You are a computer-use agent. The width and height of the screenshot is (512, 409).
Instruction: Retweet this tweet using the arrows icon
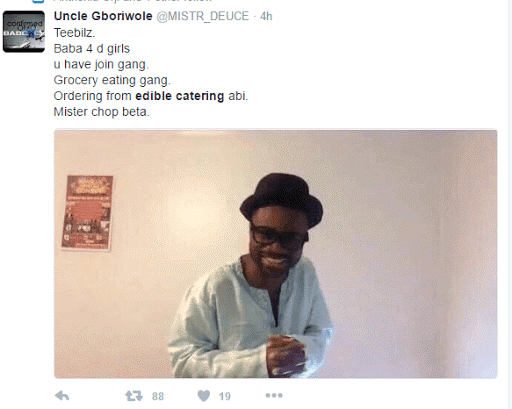tap(134, 396)
